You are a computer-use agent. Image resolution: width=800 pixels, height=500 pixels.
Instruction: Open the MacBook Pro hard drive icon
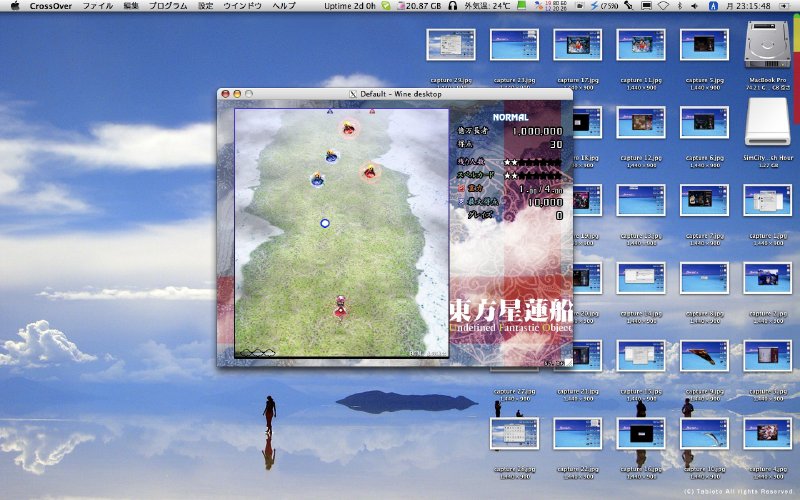[x=767, y=45]
